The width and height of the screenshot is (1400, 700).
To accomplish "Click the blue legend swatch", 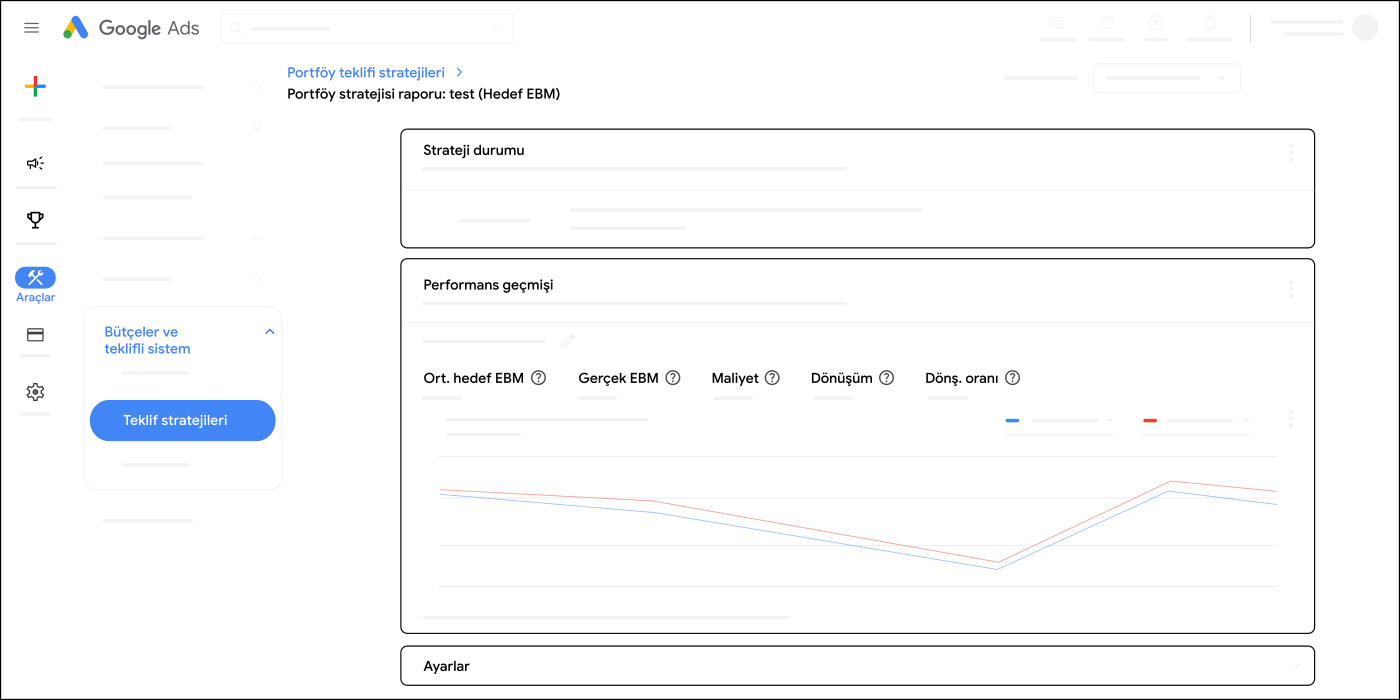I will point(1012,421).
